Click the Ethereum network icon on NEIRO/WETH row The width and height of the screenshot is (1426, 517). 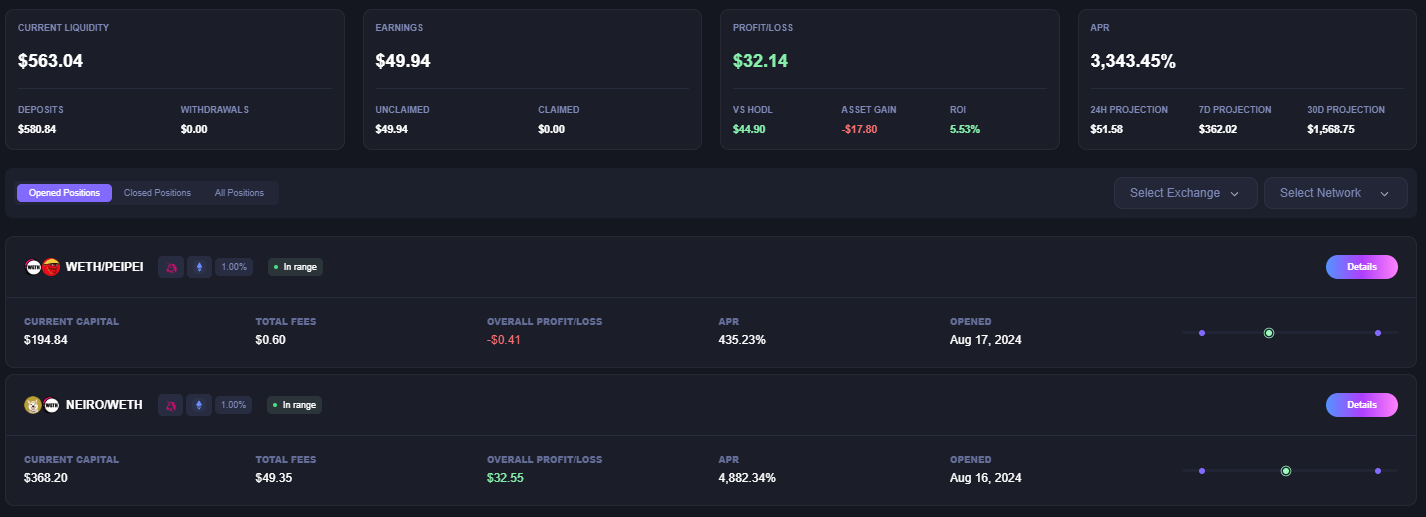(x=198, y=405)
